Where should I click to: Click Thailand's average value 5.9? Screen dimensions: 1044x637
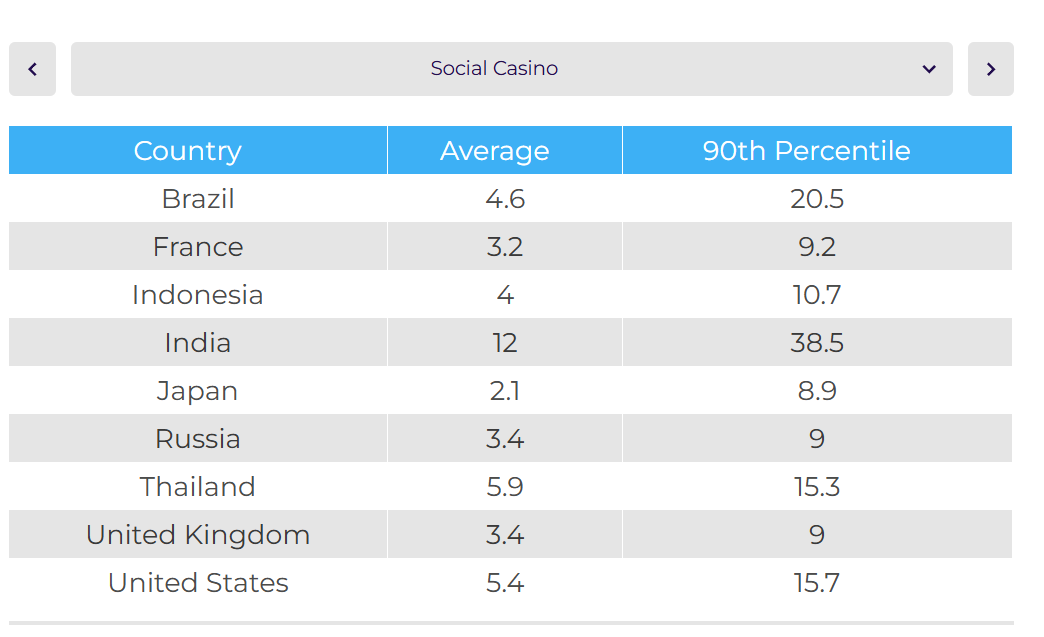click(x=505, y=487)
